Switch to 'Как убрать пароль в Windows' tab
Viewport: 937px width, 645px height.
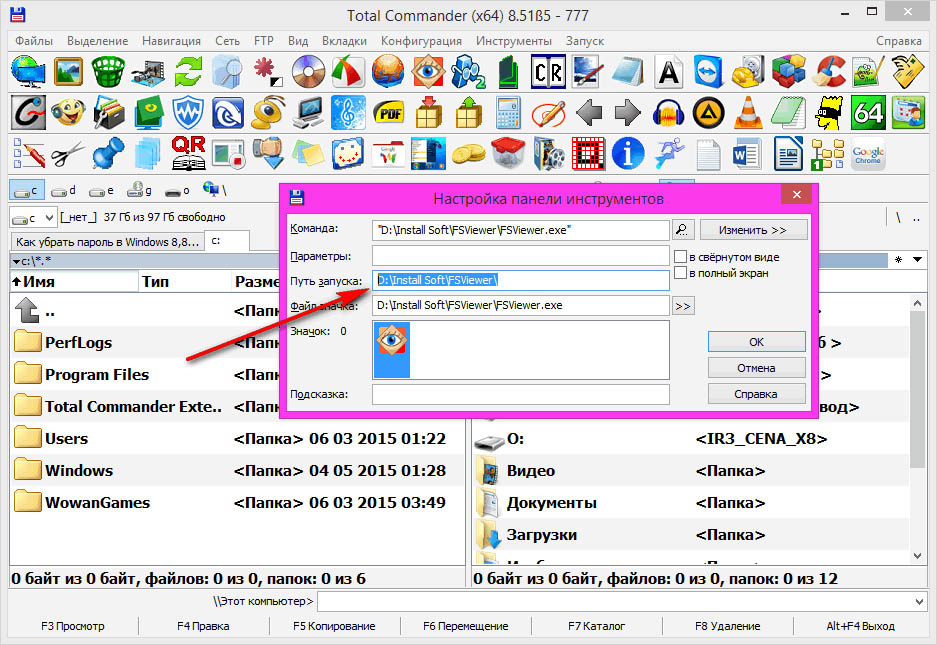108,242
